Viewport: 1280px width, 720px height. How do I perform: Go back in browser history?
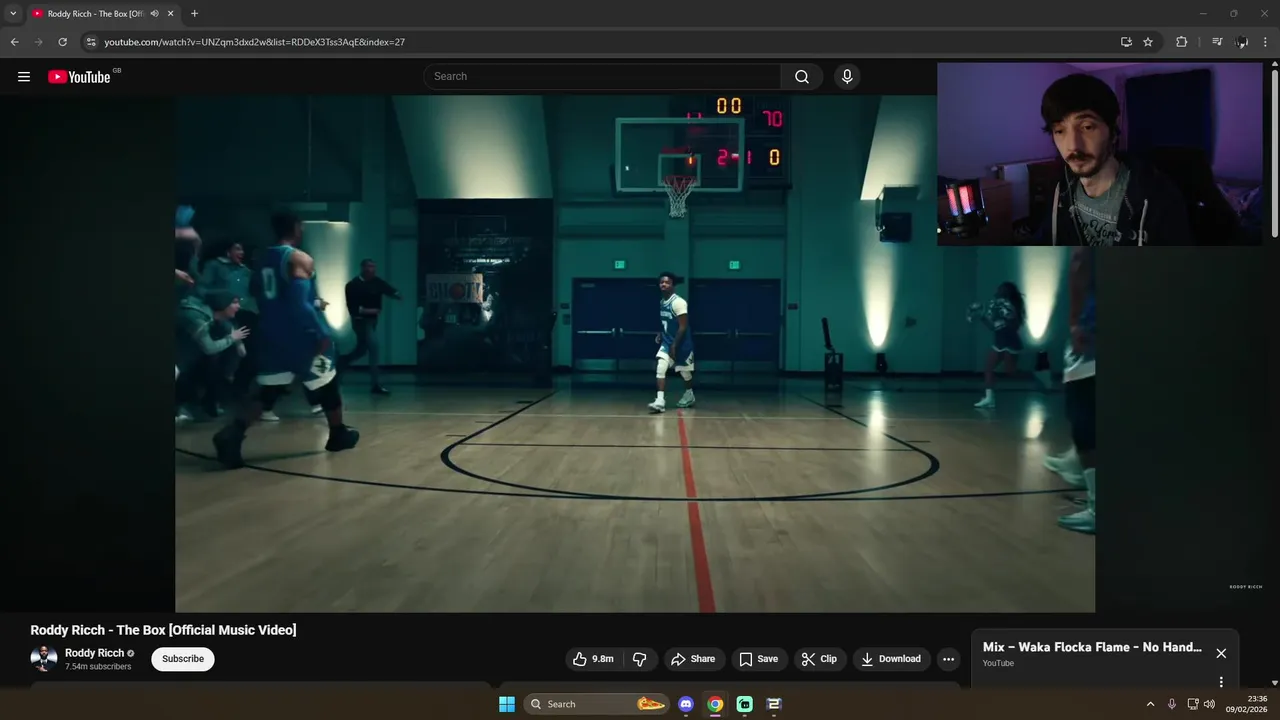tap(14, 42)
